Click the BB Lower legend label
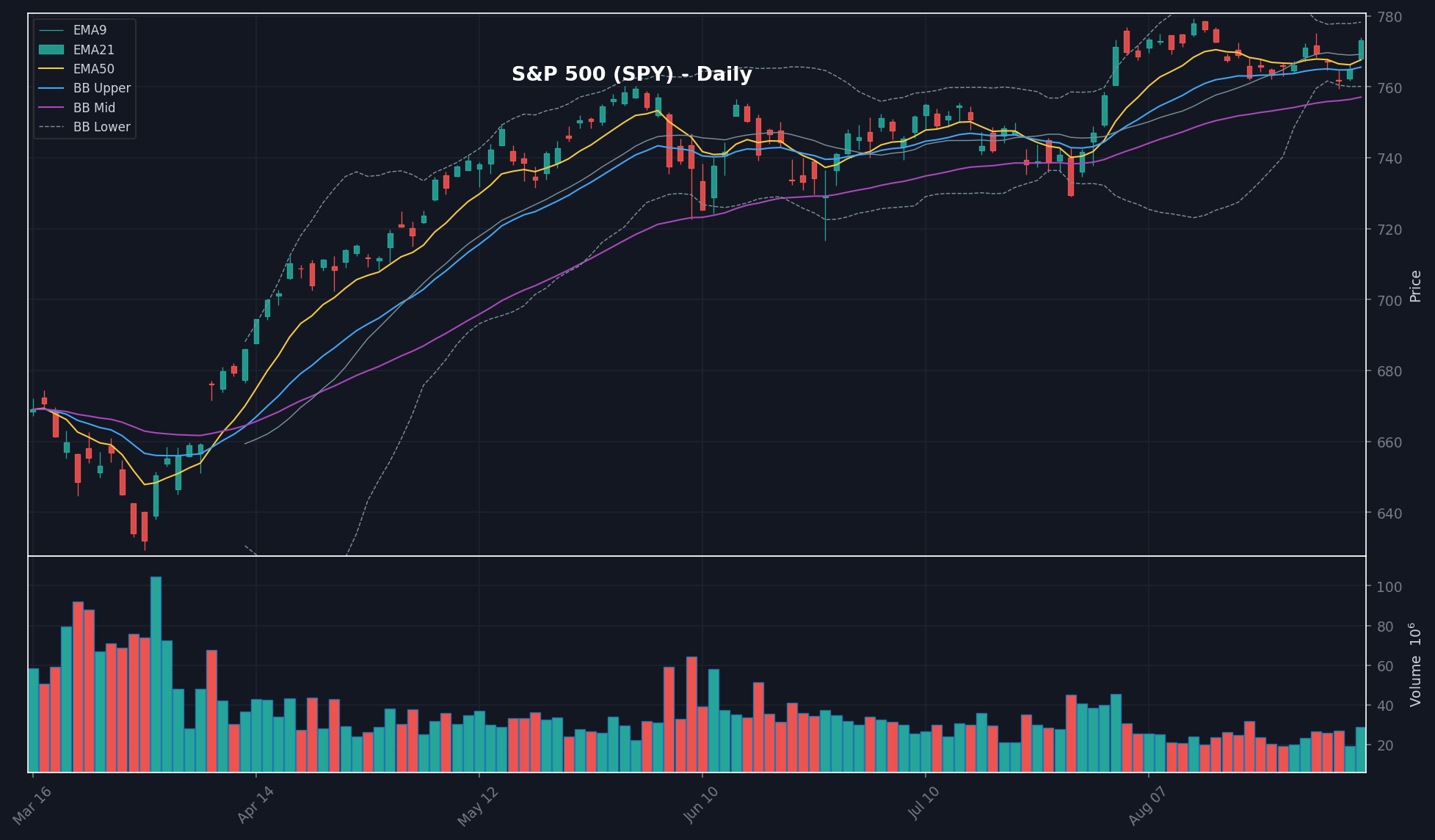The width and height of the screenshot is (1435, 840). pos(101,127)
